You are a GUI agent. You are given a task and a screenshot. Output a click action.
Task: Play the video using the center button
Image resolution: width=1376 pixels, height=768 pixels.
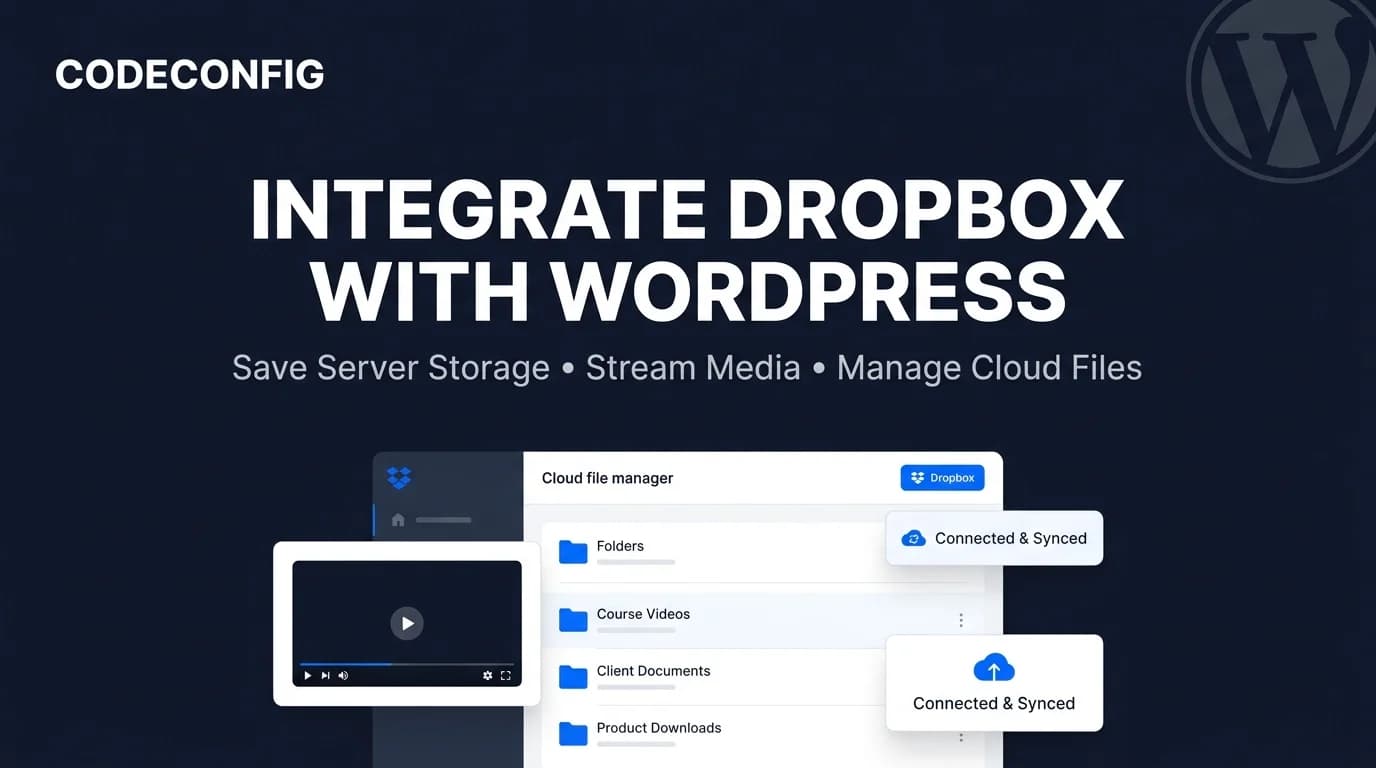tap(407, 623)
